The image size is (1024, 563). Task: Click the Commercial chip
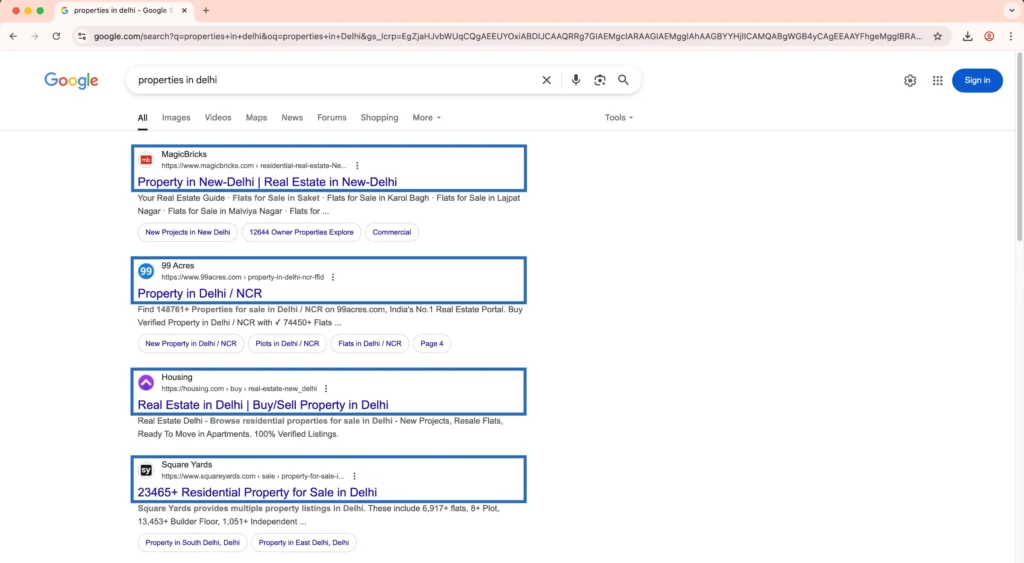[392, 233]
